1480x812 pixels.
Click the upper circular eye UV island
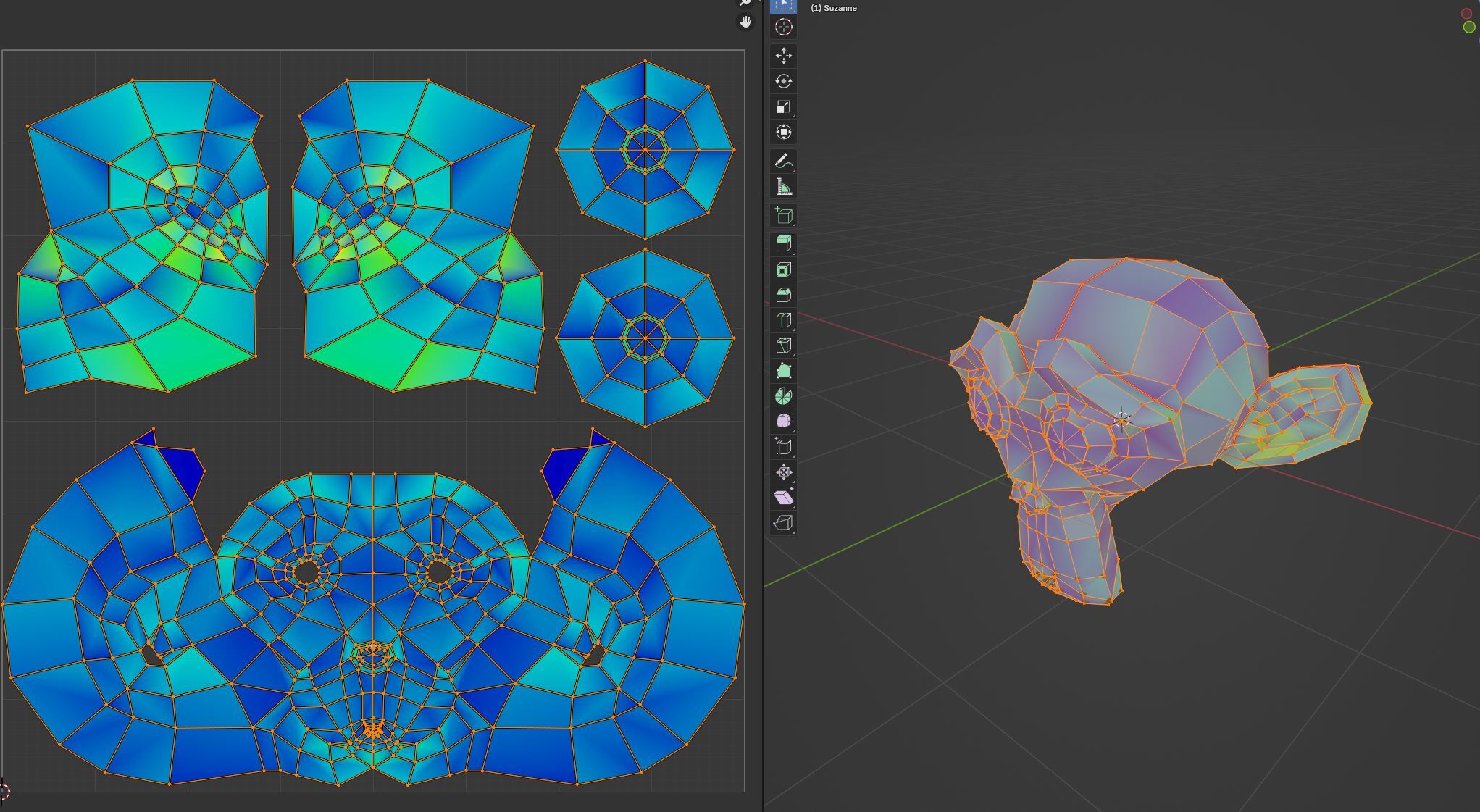click(645, 150)
